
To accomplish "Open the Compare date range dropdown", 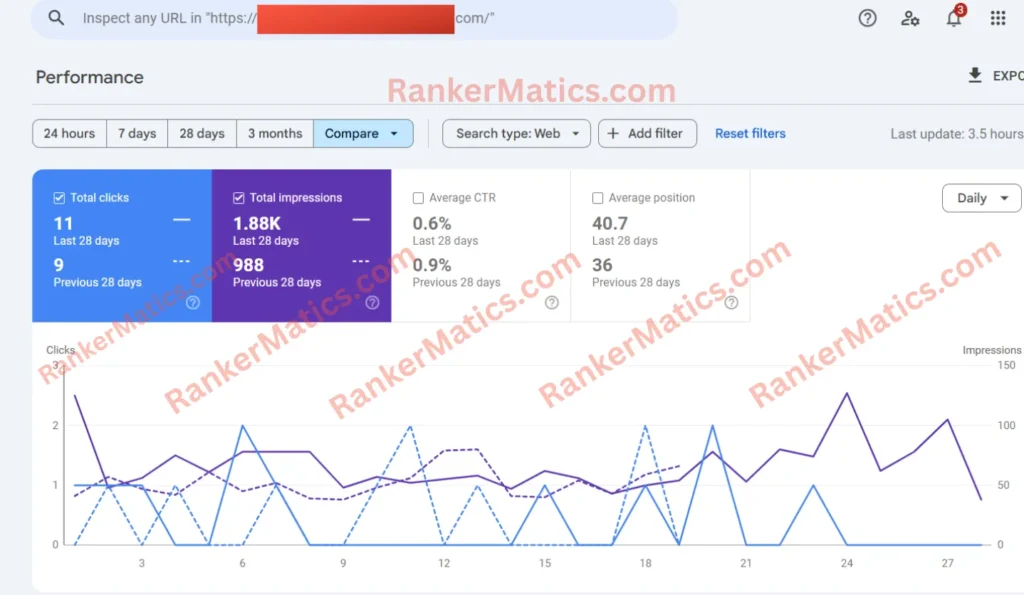I will pos(363,133).
